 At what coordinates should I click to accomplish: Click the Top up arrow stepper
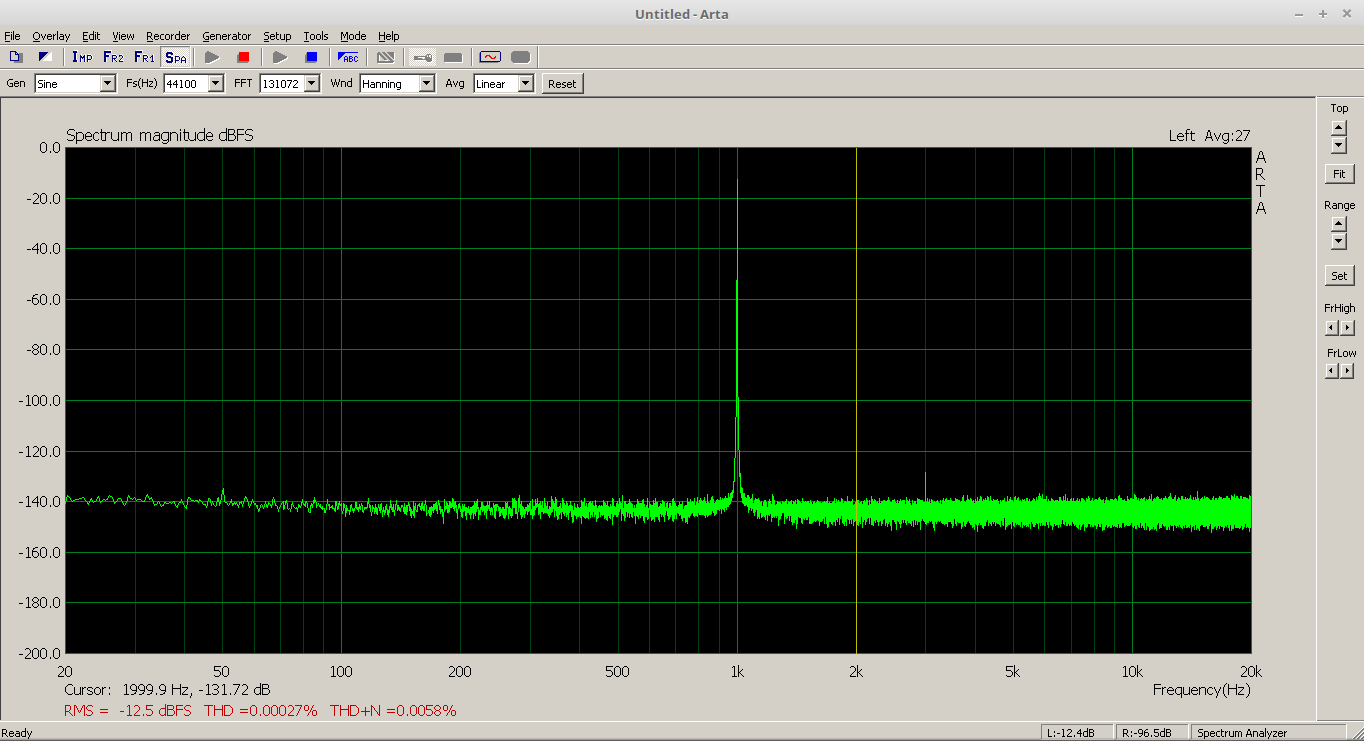coord(1339,127)
